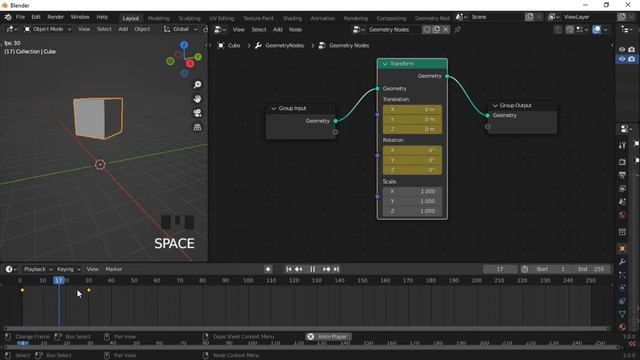The width and height of the screenshot is (640, 360).
Task: Collapse the Group Output node
Action: pyautogui.click(x=495, y=105)
